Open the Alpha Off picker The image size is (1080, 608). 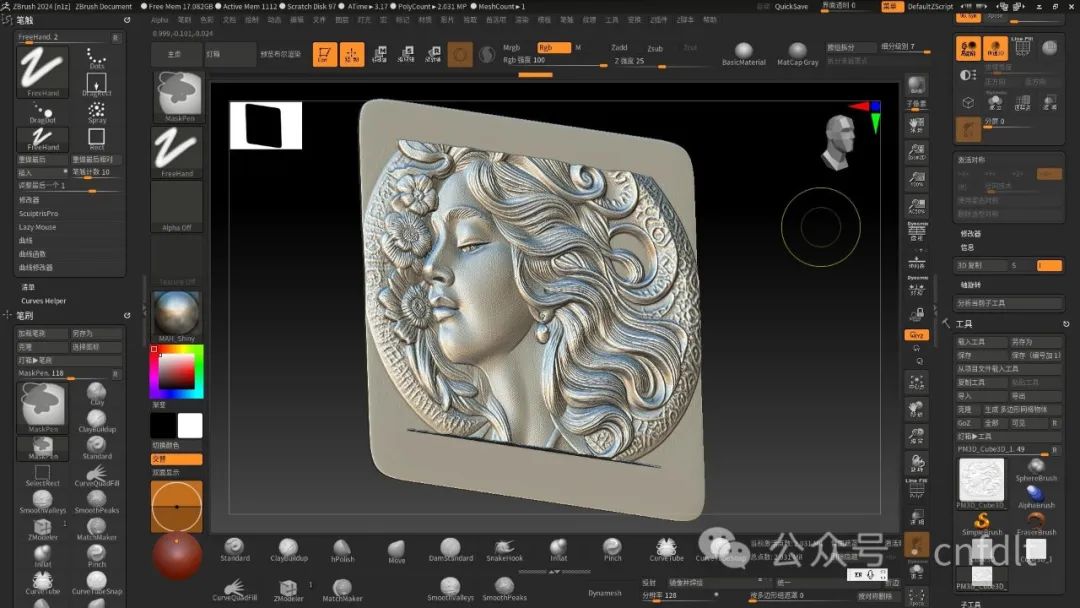tap(177, 207)
